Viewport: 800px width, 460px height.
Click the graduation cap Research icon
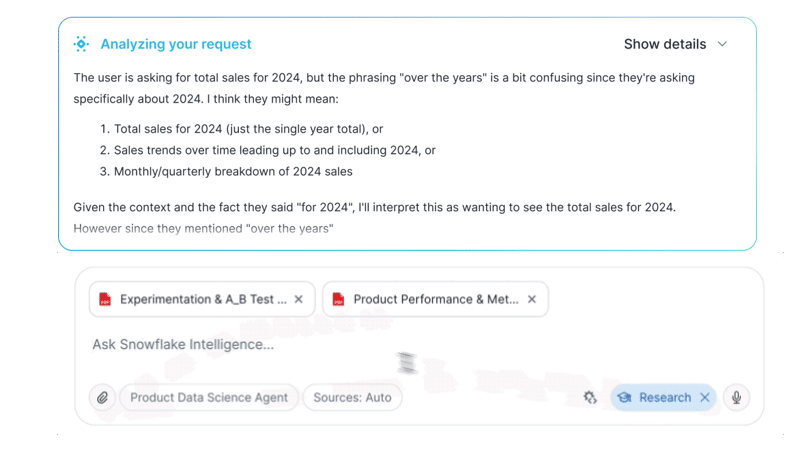[x=625, y=397]
